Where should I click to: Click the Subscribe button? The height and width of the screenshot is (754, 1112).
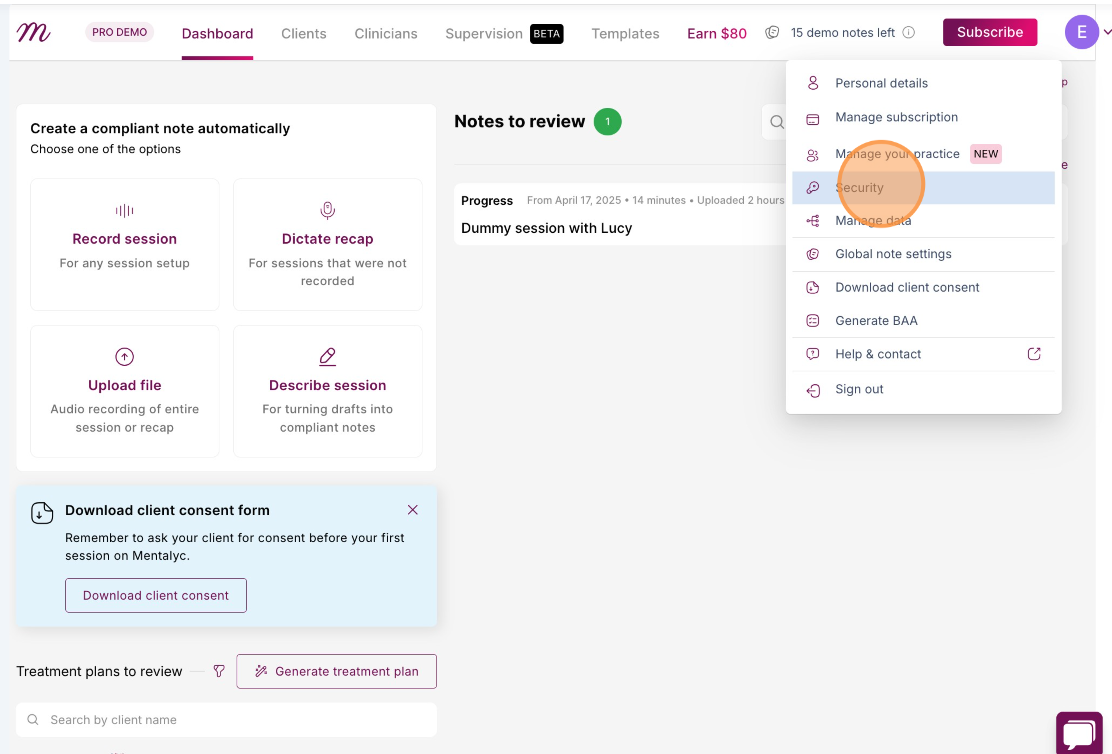pos(990,32)
